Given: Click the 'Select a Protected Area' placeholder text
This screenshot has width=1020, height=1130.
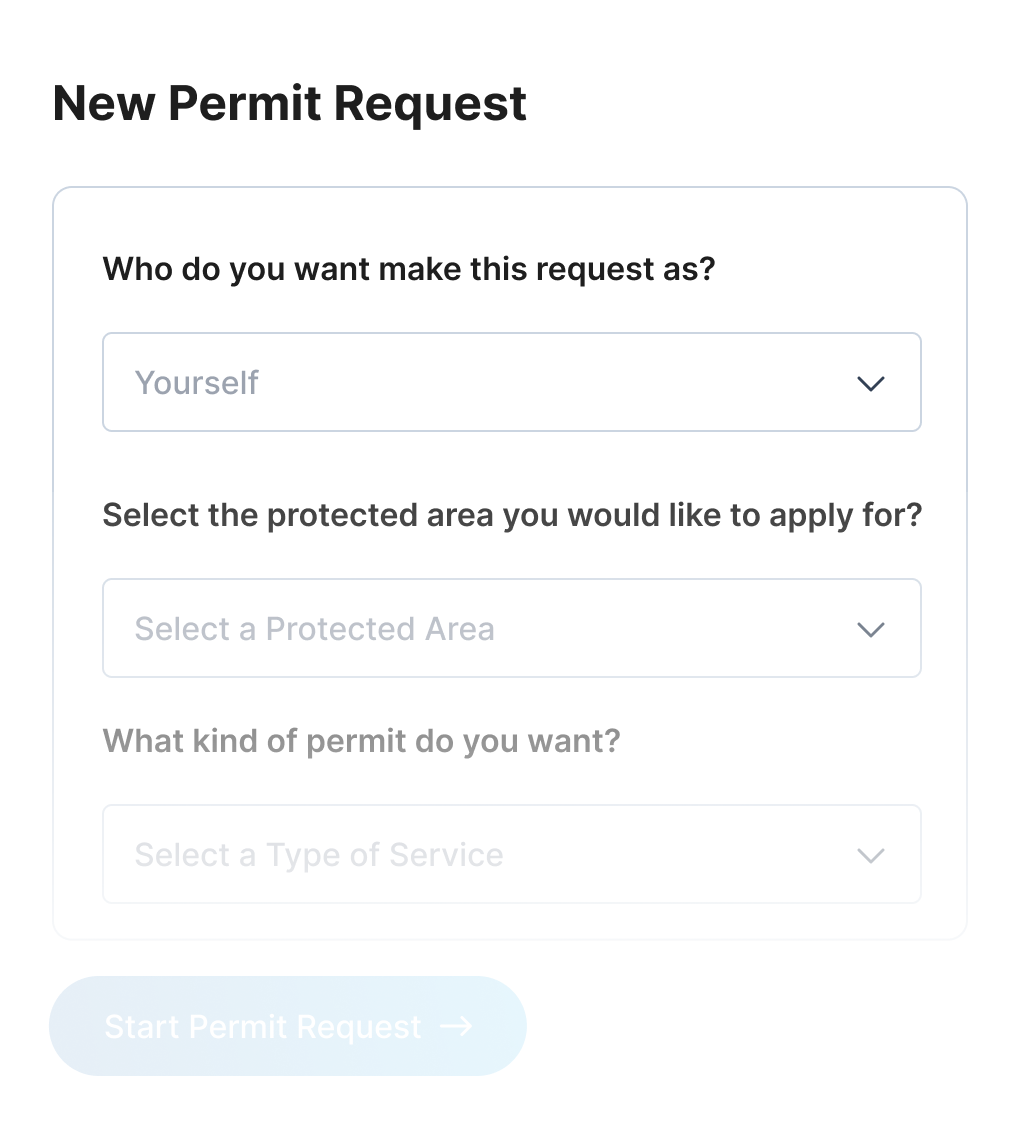Looking at the screenshot, I should pyautogui.click(x=314, y=629).
